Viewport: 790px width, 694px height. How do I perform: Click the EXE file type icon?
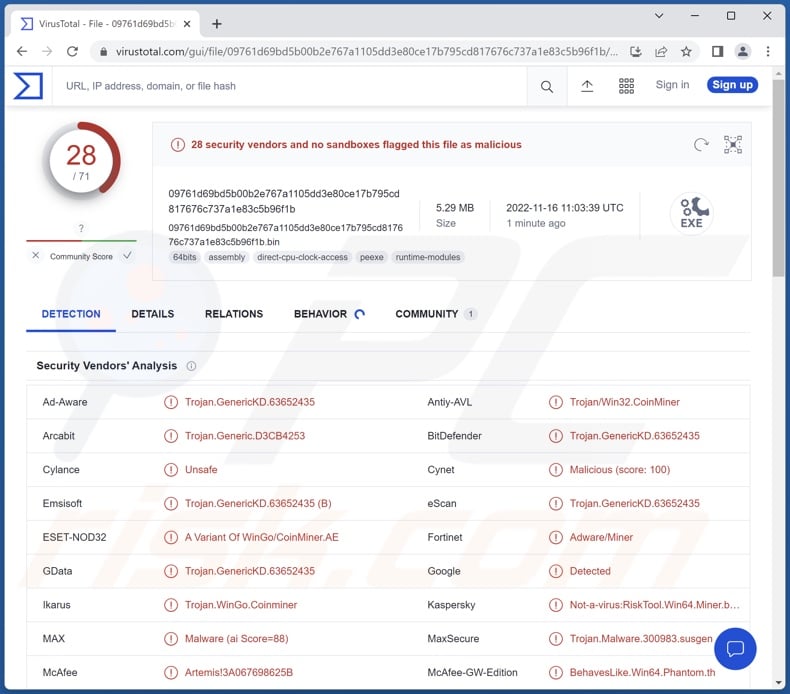click(691, 213)
